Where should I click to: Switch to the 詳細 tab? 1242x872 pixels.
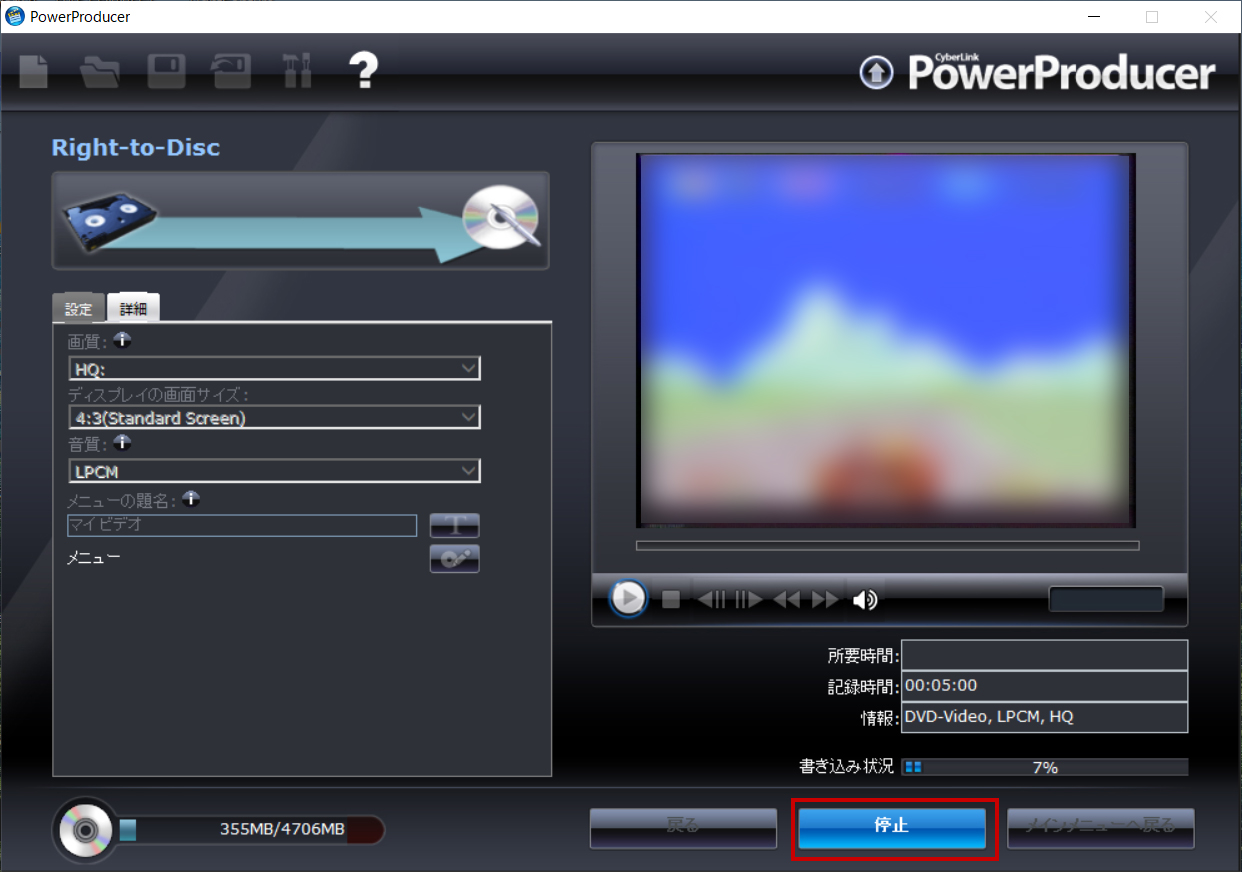pyautogui.click(x=133, y=309)
